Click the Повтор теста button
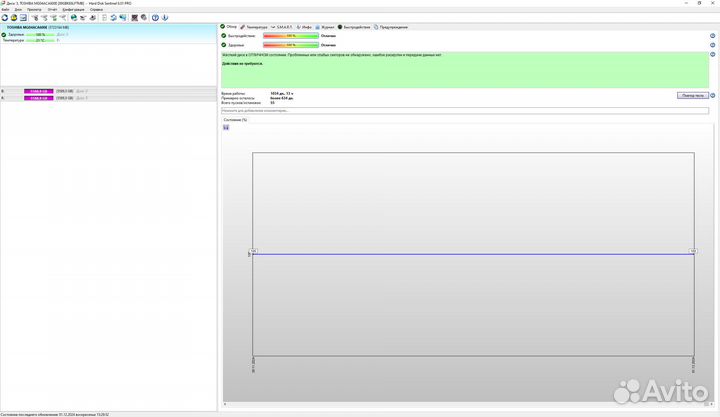The height and width of the screenshot is (417, 720). click(692, 95)
